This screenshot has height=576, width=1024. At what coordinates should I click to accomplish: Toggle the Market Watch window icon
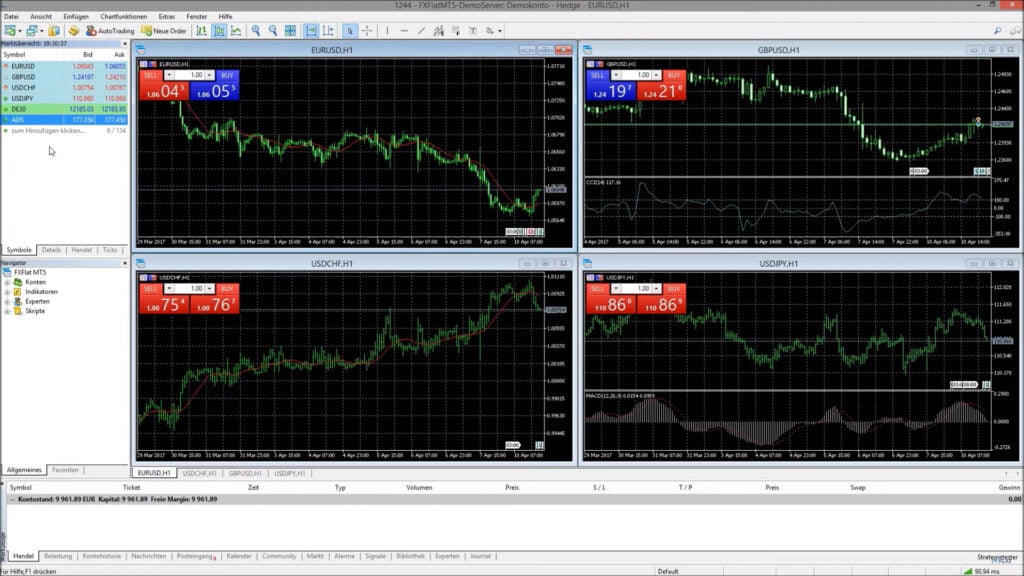click(x=54, y=31)
